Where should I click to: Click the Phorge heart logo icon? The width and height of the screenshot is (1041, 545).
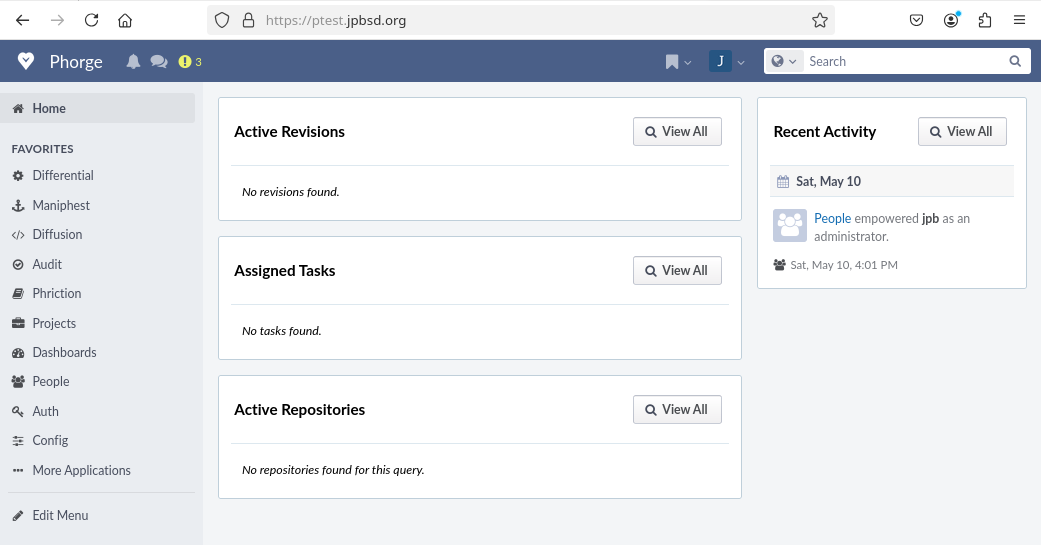pyautogui.click(x=26, y=61)
